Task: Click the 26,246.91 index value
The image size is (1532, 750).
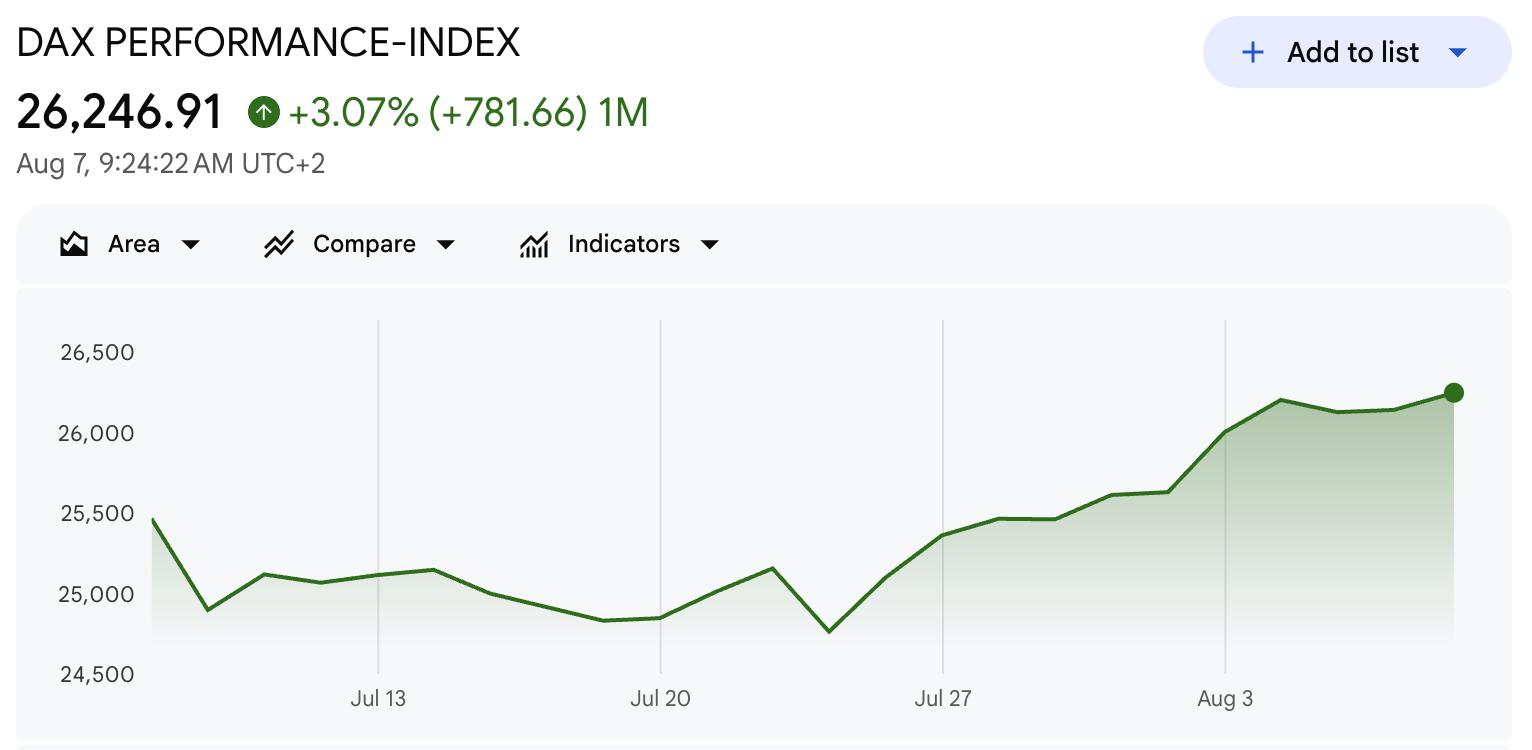Action: (x=120, y=112)
